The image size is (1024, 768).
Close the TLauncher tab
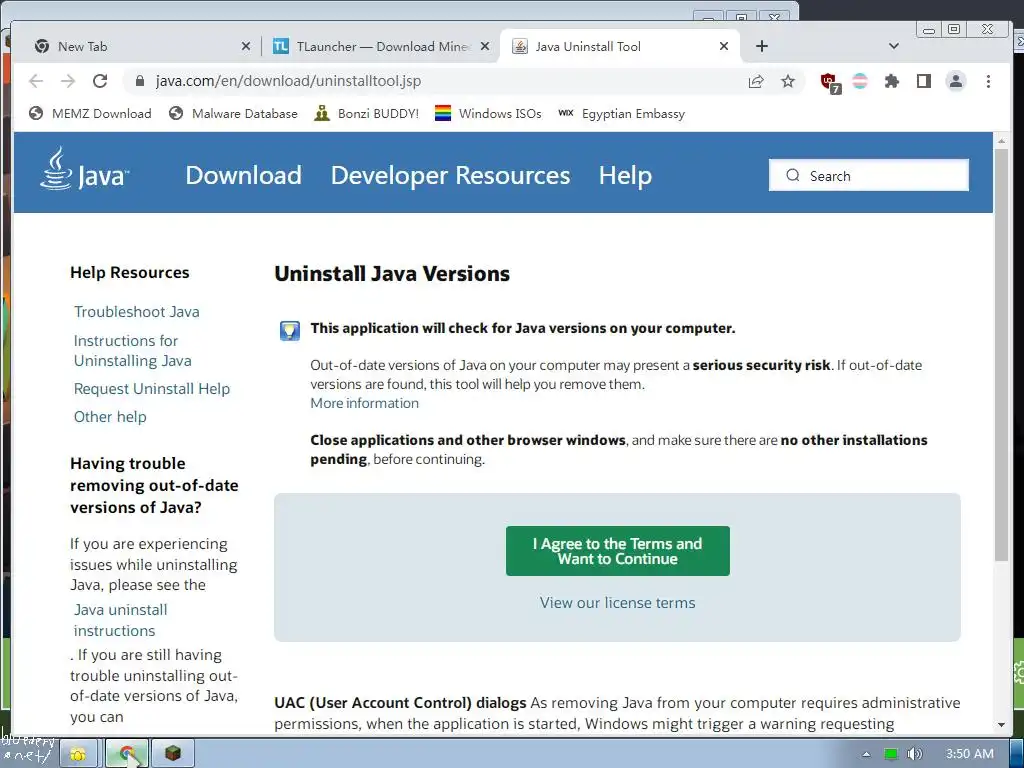(x=485, y=46)
